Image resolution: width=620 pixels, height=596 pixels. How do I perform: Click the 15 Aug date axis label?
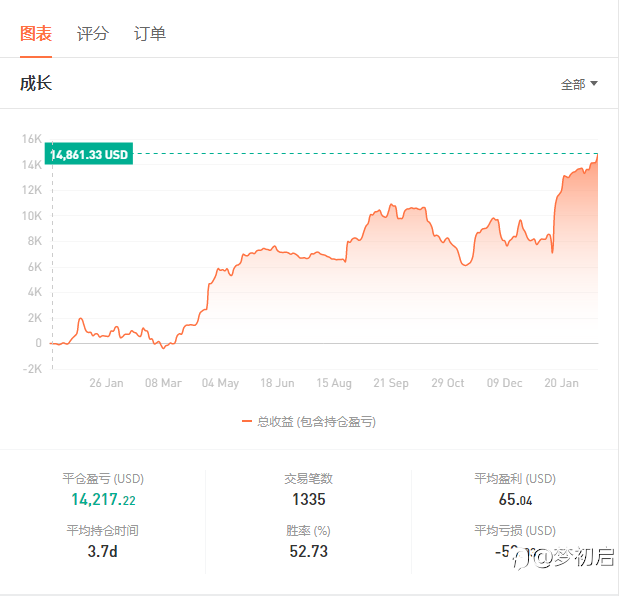[x=334, y=383]
